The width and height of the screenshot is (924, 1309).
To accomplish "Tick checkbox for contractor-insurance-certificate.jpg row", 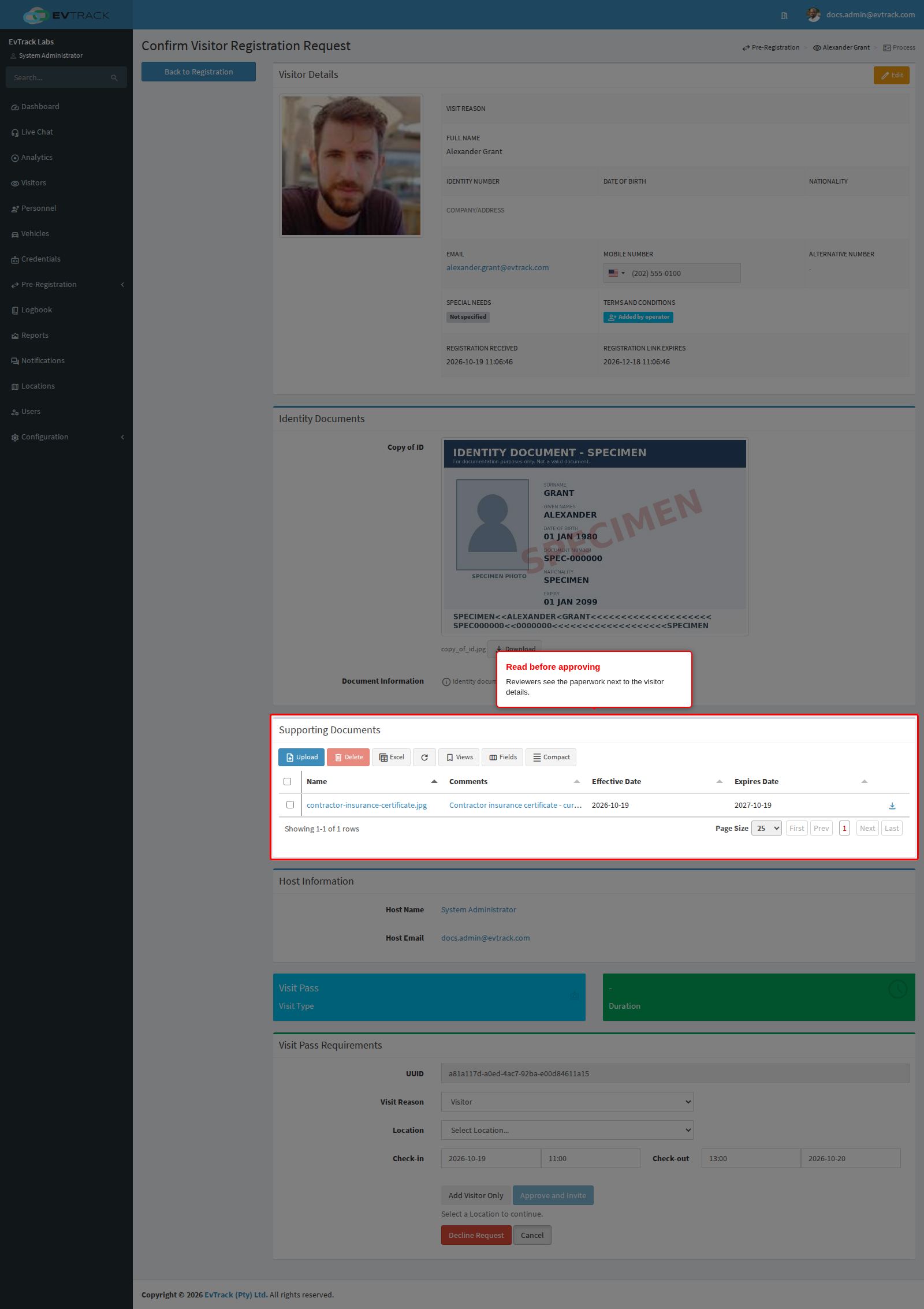I will pyautogui.click(x=290, y=805).
